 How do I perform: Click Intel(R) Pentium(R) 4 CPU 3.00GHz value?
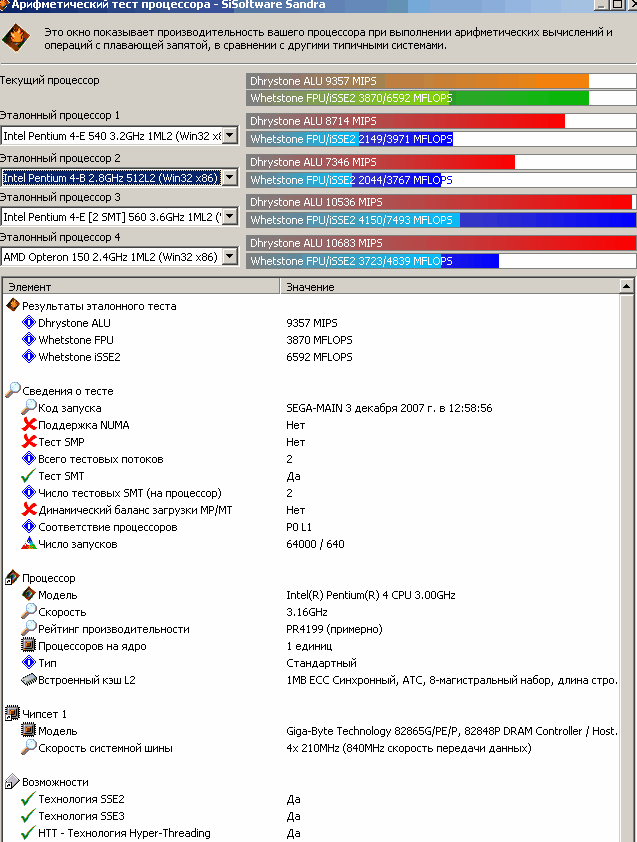[x=371, y=594]
